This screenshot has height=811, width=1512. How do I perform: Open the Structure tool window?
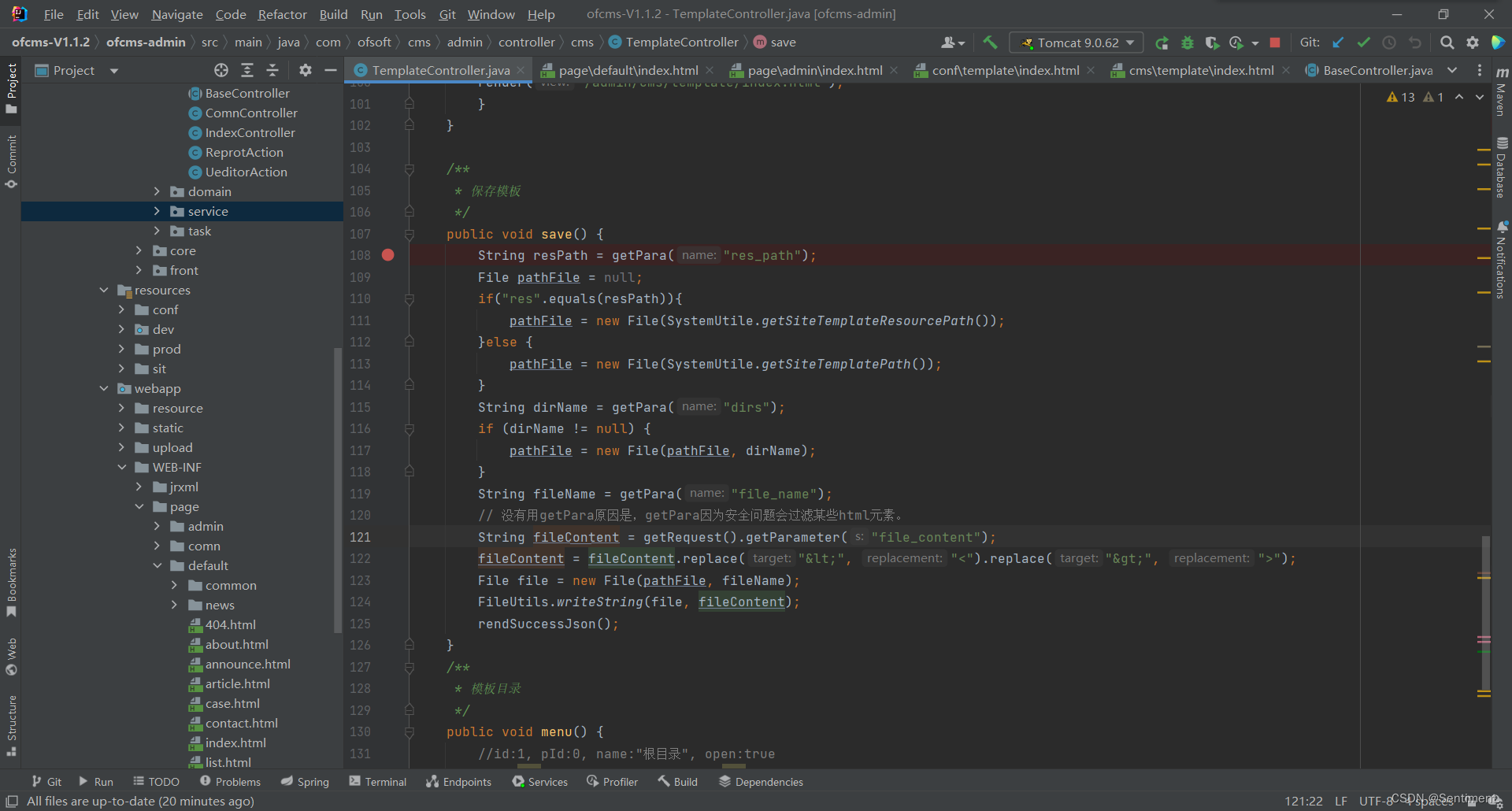click(11, 725)
